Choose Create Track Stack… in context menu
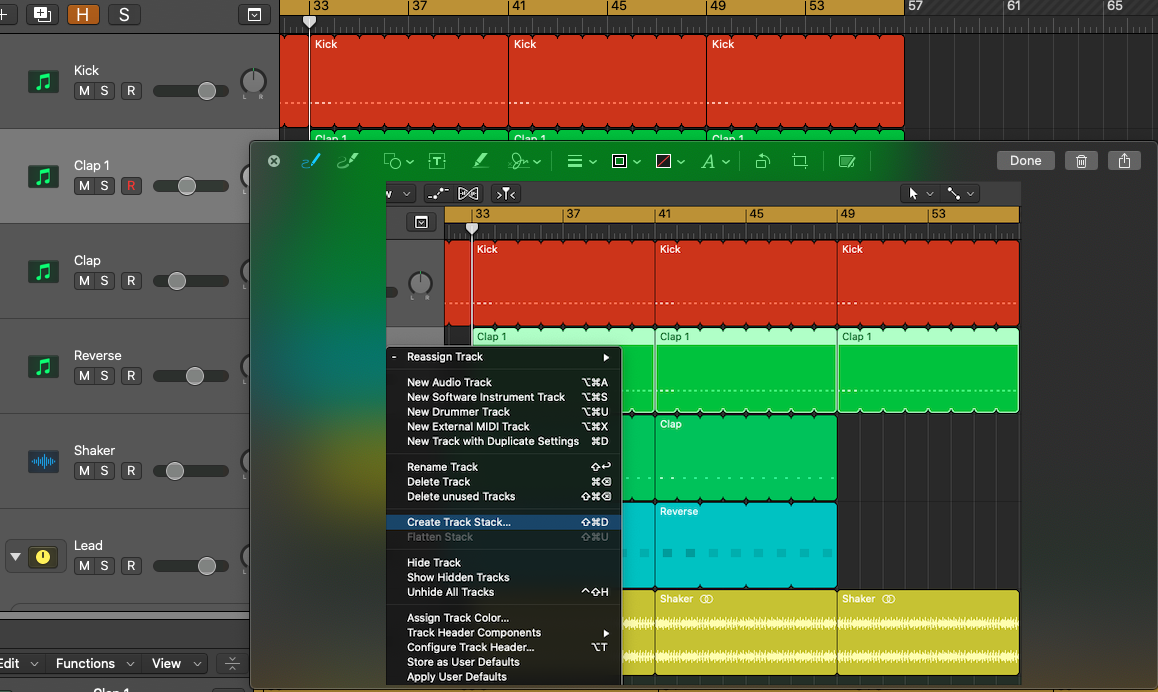This screenshot has width=1158, height=692. [504, 522]
